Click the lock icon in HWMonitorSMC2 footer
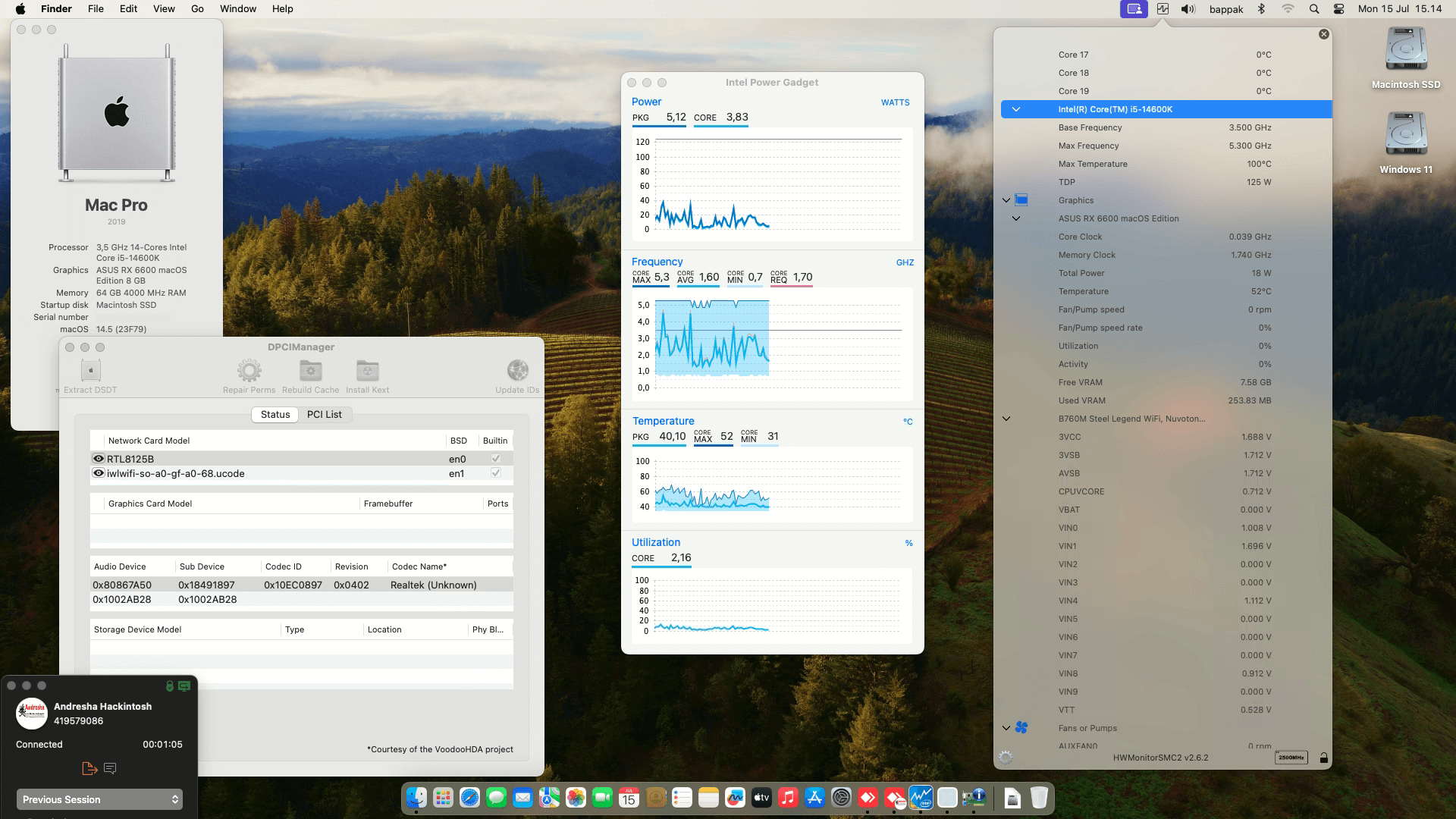 pos(1323,758)
